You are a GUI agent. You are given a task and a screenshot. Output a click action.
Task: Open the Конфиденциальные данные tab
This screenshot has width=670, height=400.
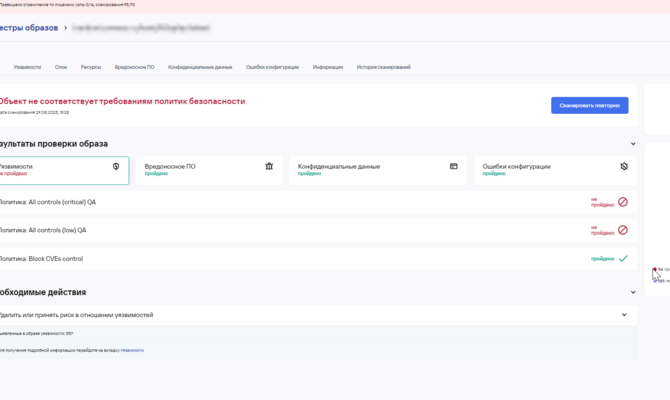[200, 67]
